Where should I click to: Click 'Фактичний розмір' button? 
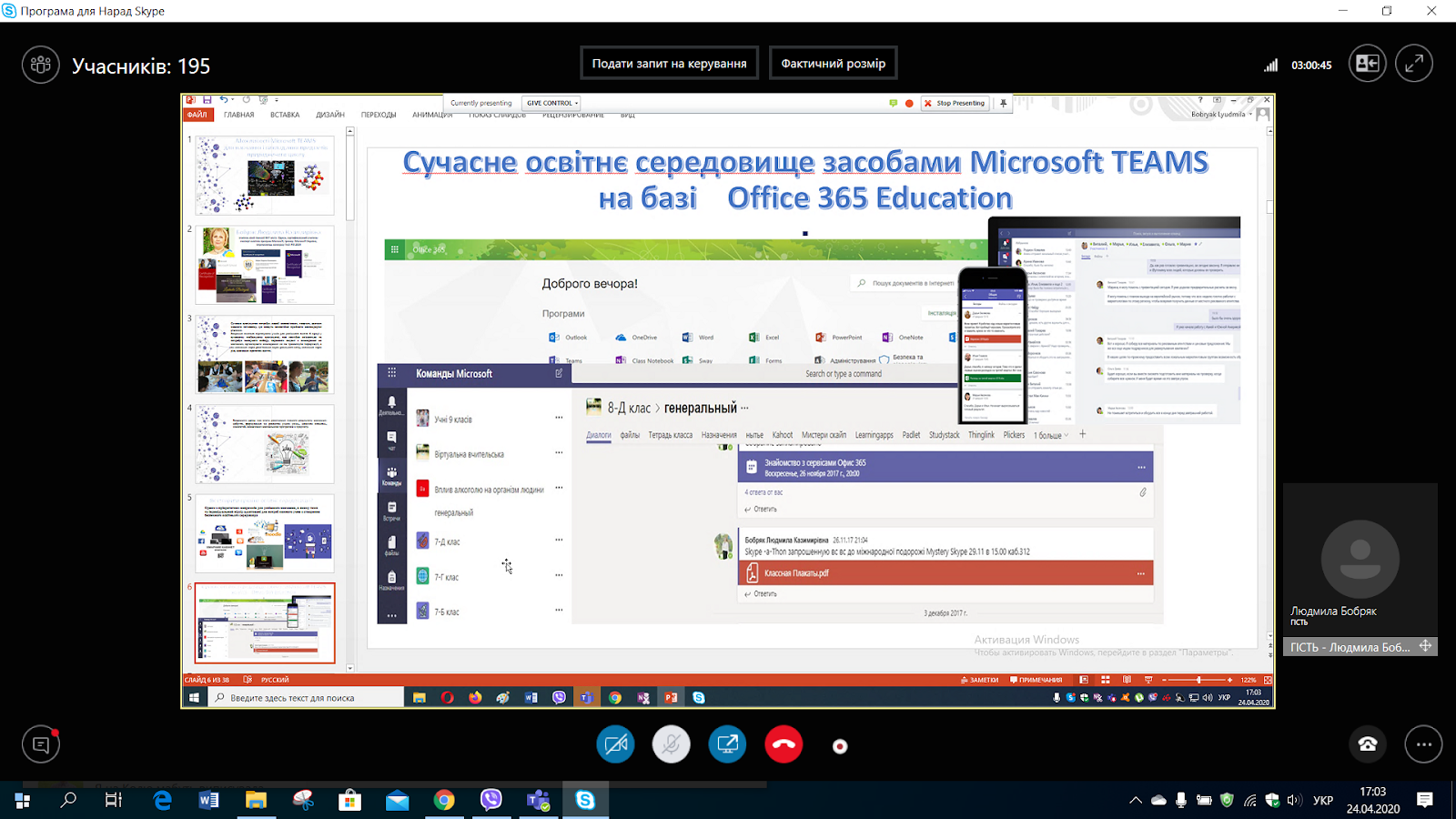pos(833,64)
